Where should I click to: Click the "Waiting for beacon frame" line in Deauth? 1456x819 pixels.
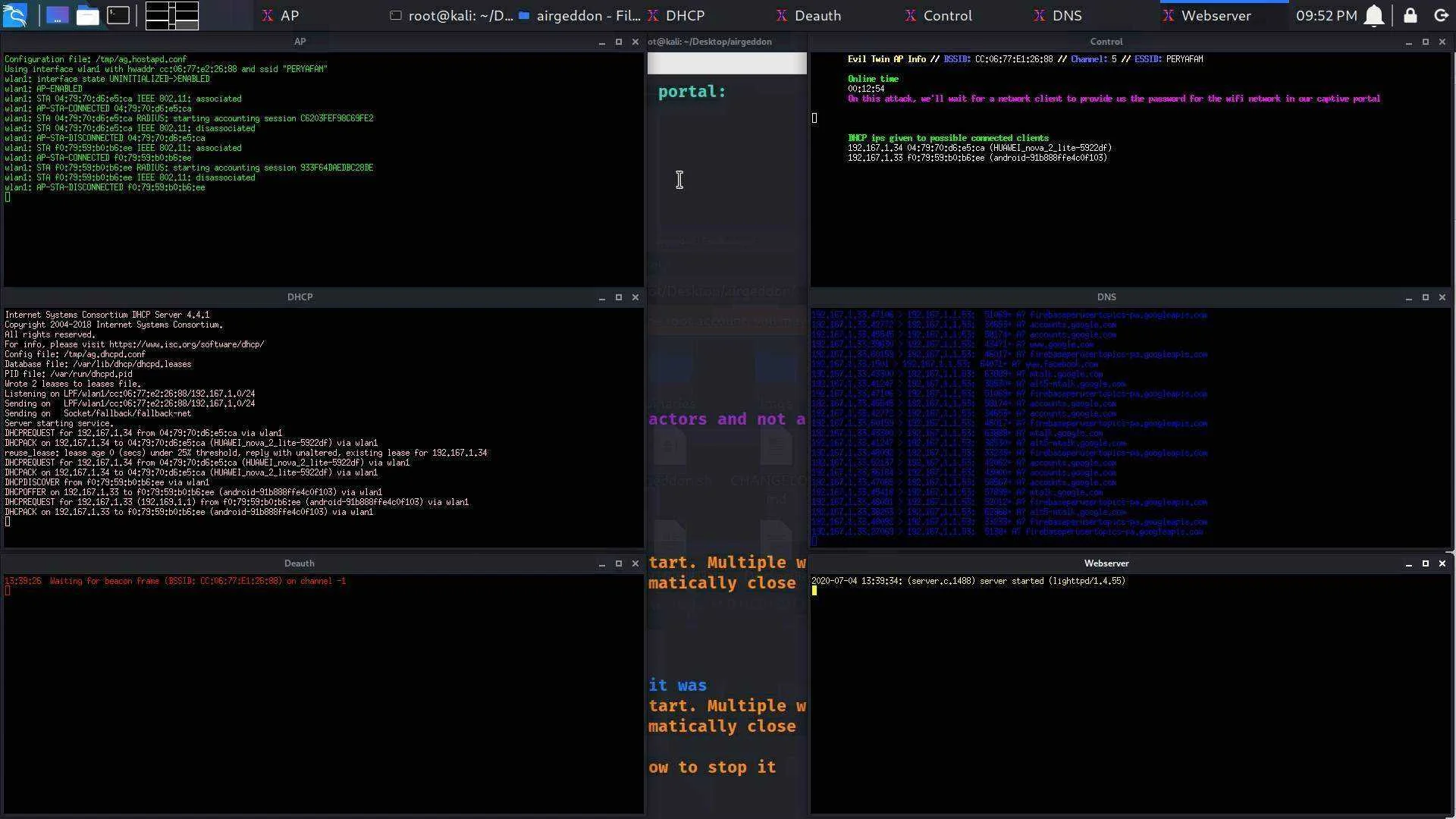tap(175, 581)
